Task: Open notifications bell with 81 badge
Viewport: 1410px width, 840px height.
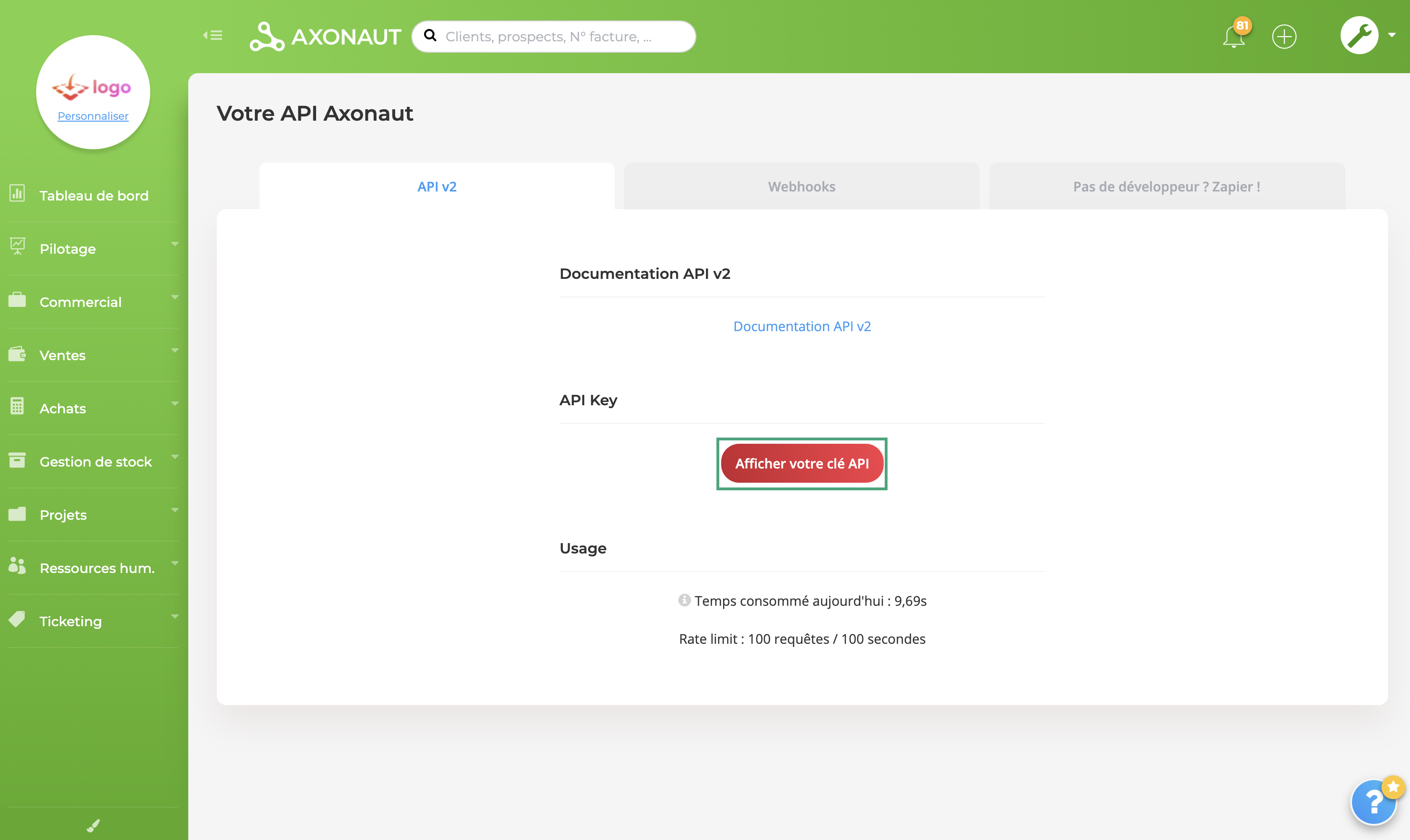Action: point(1234,36)
